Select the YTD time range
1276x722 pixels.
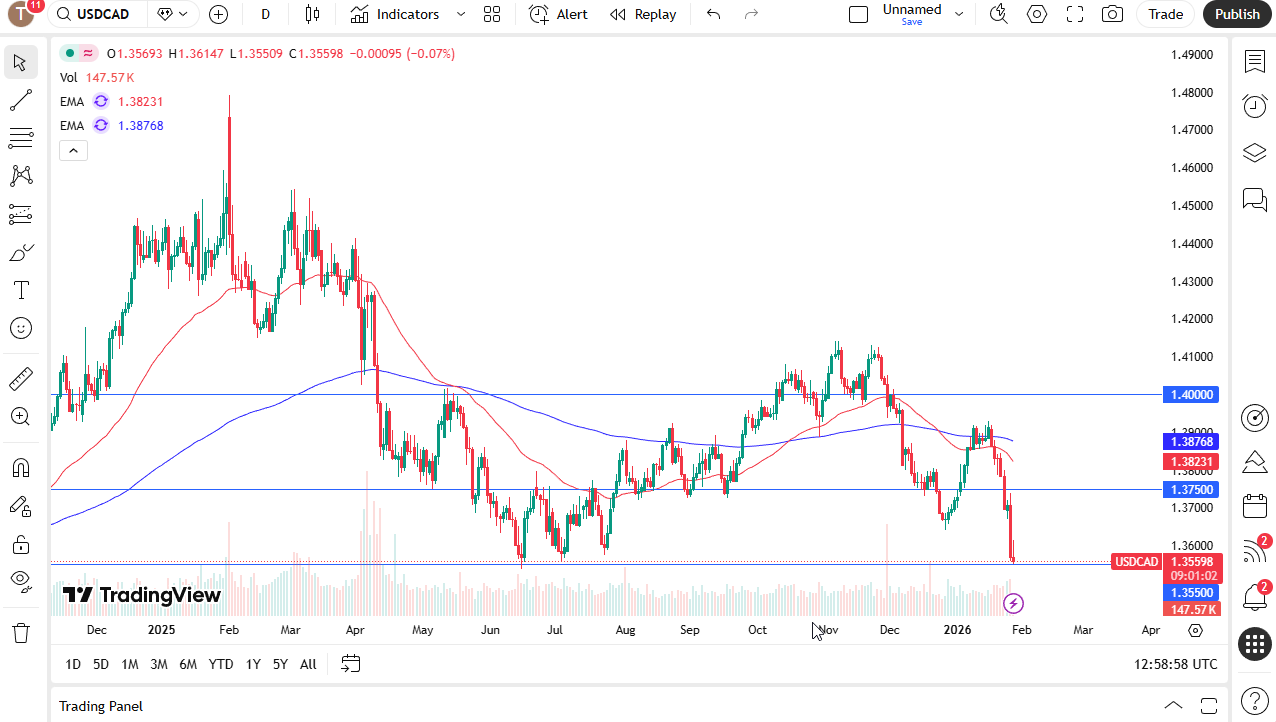click(x=221, y=664)
